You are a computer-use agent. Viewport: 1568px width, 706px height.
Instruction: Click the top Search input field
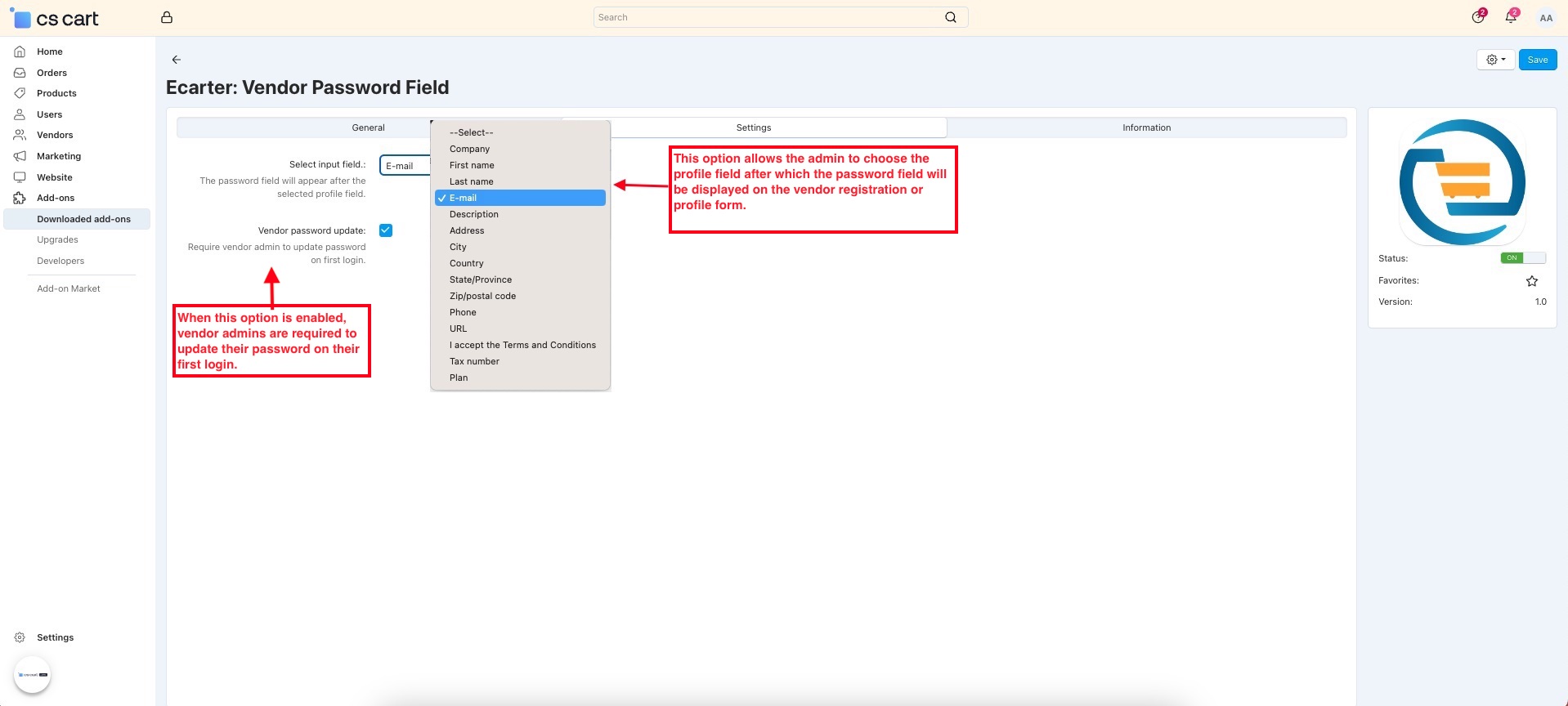tap(767, 17)
